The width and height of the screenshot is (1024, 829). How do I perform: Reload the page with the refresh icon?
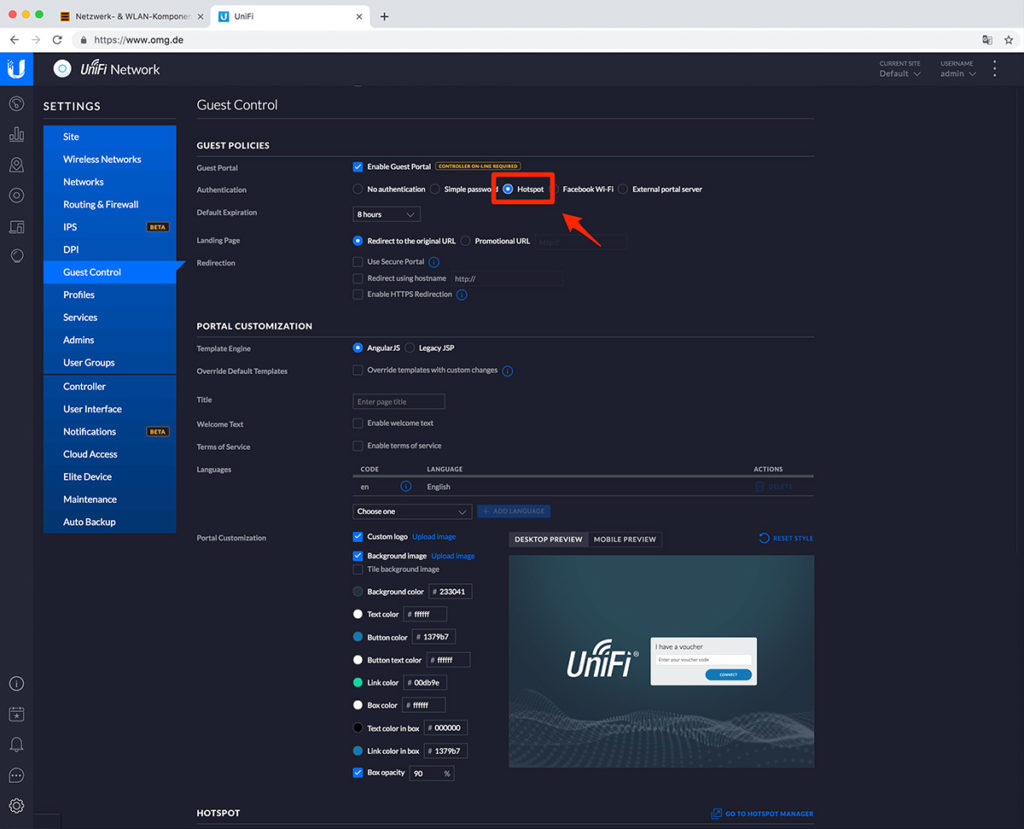[57, 40]
